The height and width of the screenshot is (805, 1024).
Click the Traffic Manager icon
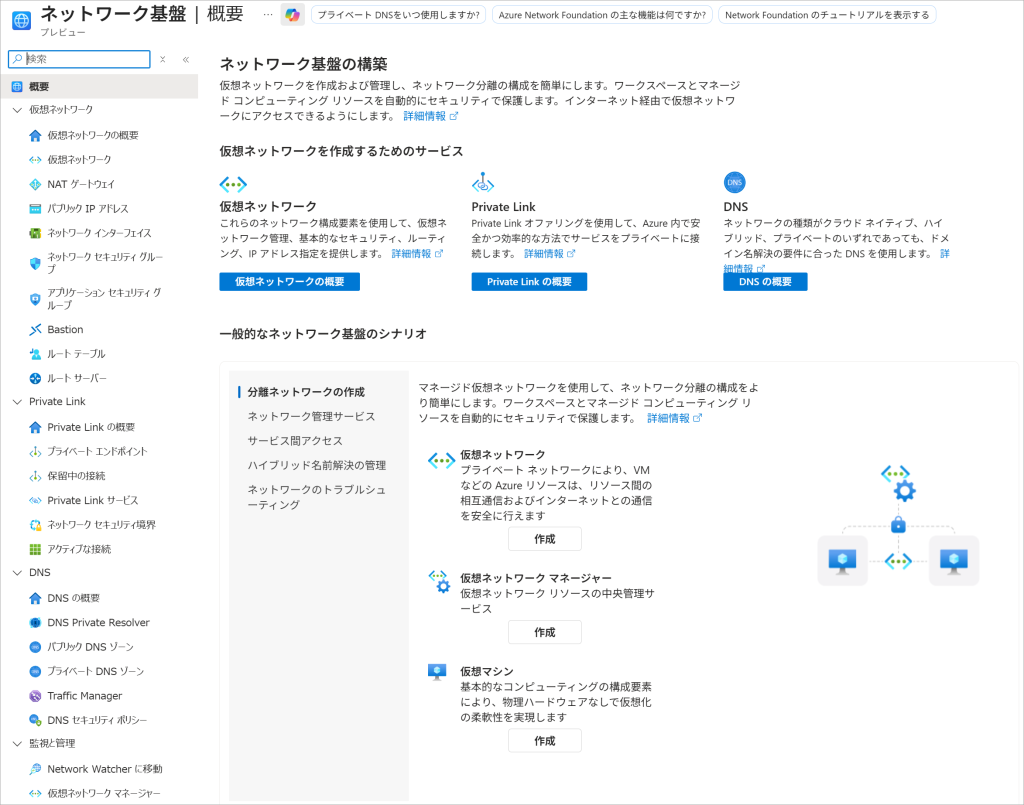coord(35,696)
